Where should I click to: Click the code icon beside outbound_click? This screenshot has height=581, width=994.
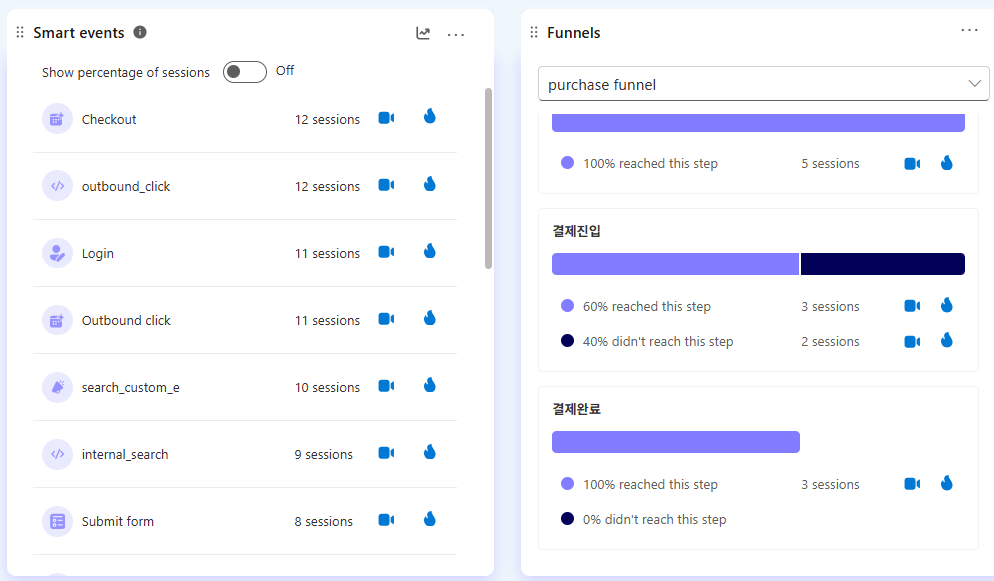click(x=57, y=185)
